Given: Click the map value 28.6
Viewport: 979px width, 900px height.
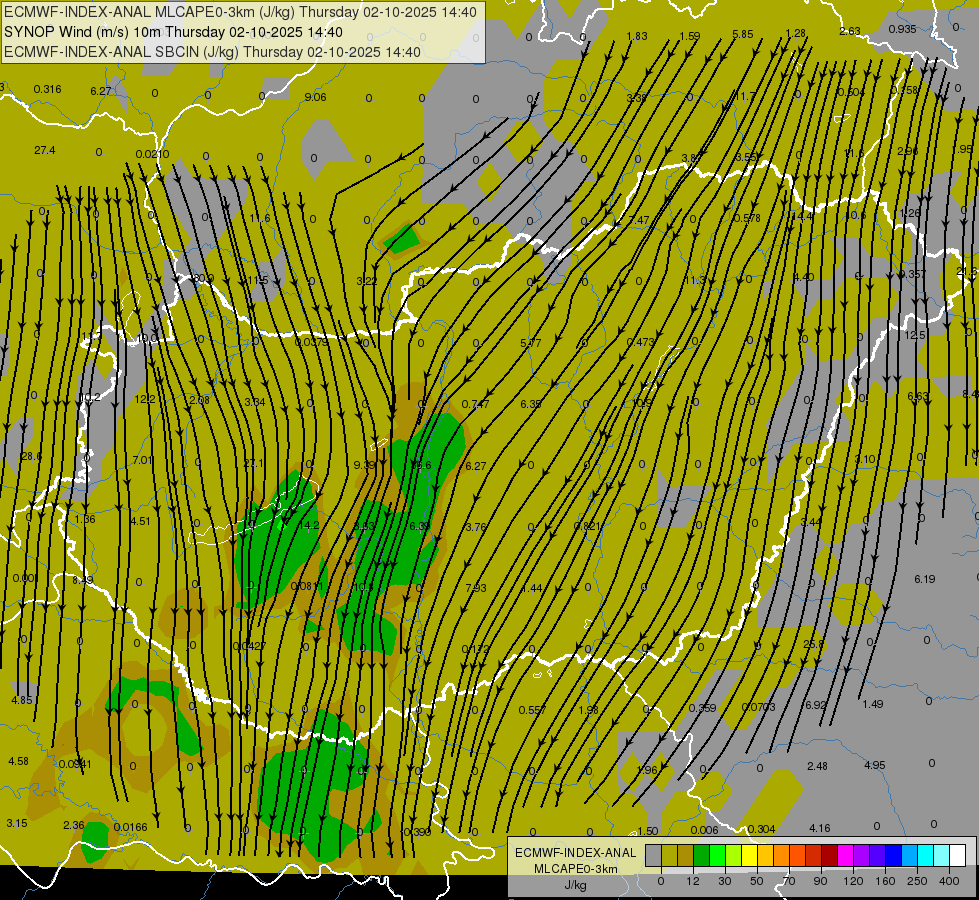Looking at the screenshot, I should tap(31, 457).
